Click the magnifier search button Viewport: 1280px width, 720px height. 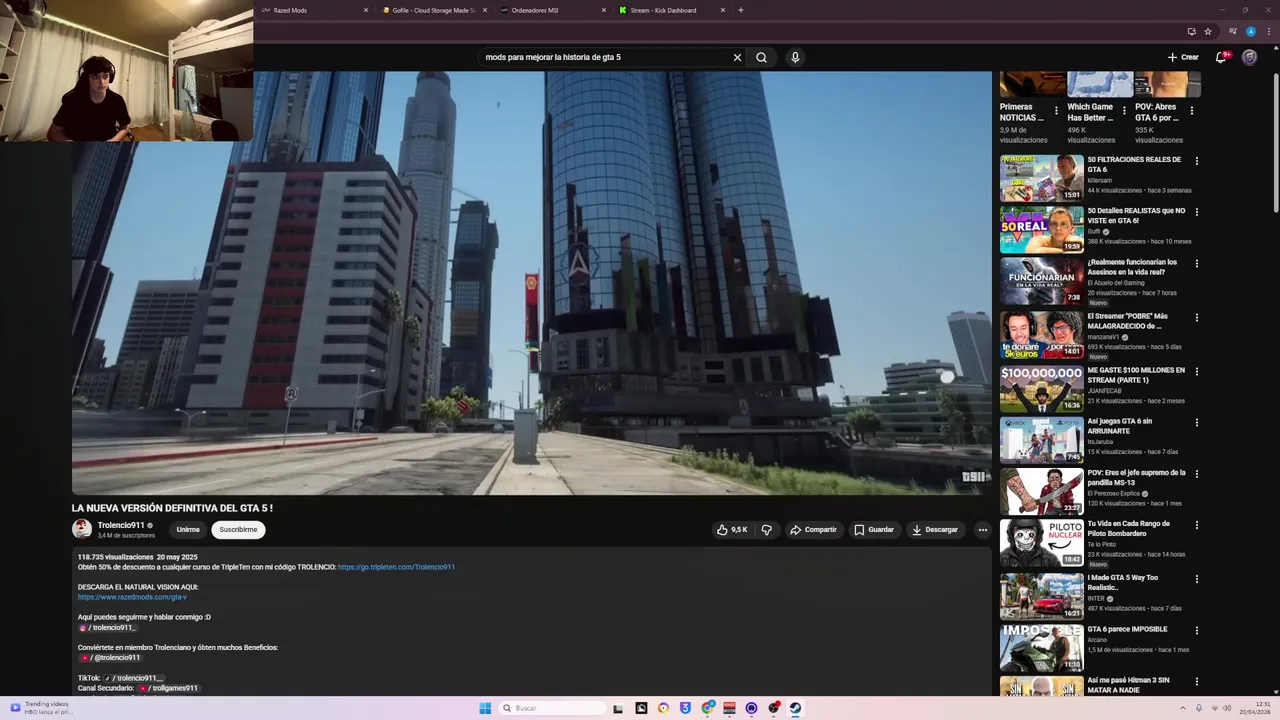pos(761,57)
